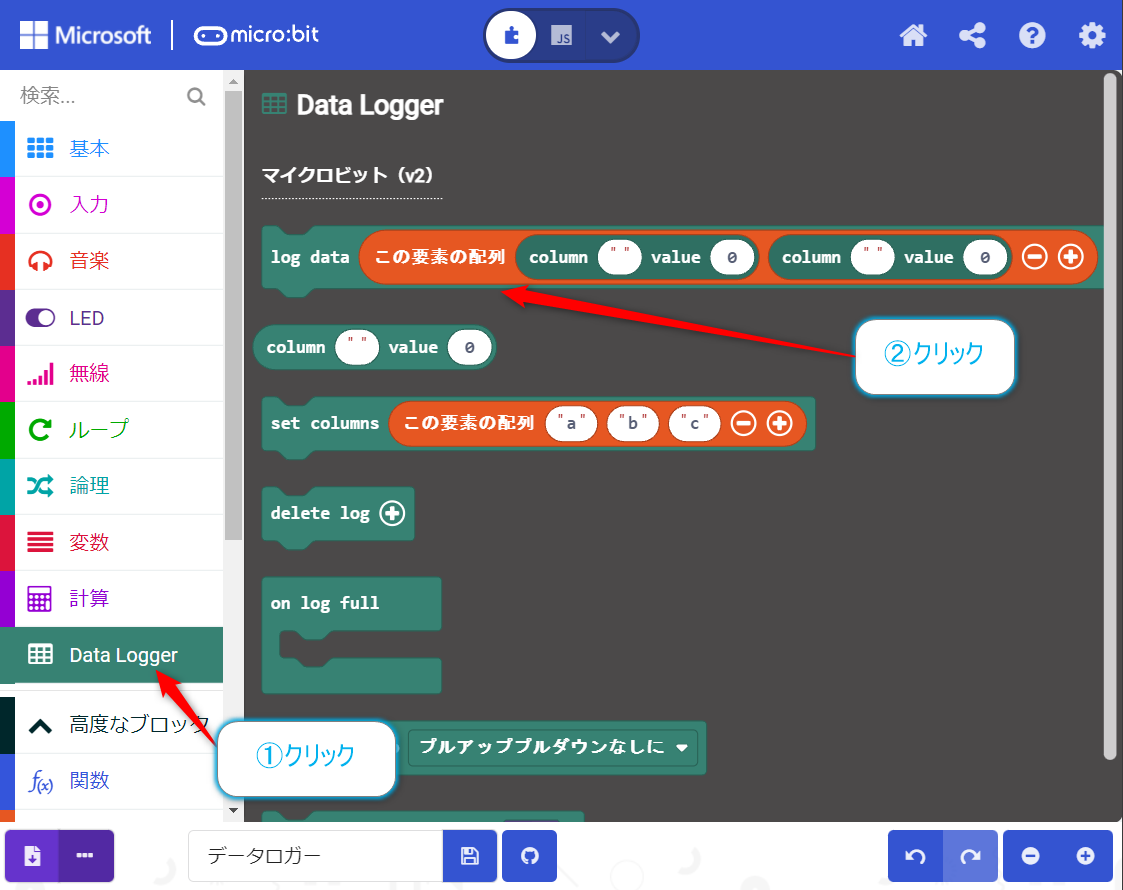This screenshot has width=1123, height=890.
Task: Click second column name field in log data
Action: 872,257
